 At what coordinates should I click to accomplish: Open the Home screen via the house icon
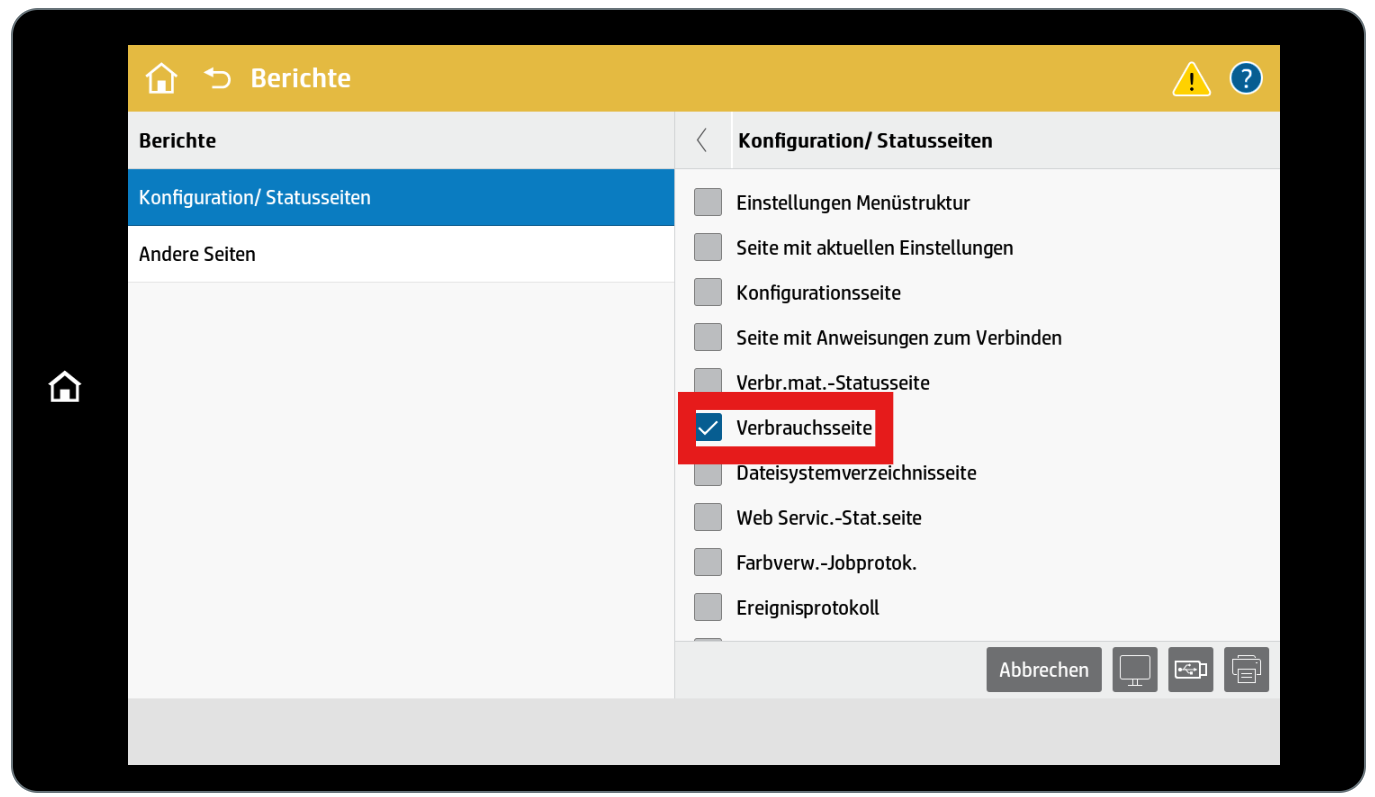coord(161,77)
